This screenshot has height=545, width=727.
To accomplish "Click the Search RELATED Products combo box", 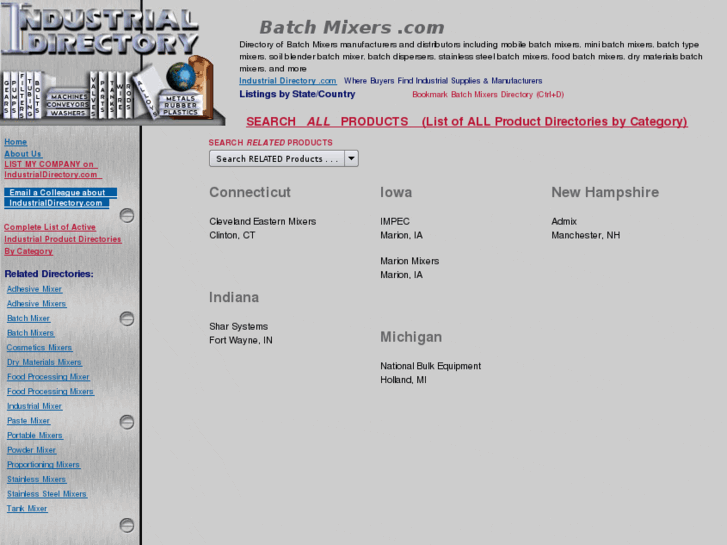I will click(x=284, y=159).
